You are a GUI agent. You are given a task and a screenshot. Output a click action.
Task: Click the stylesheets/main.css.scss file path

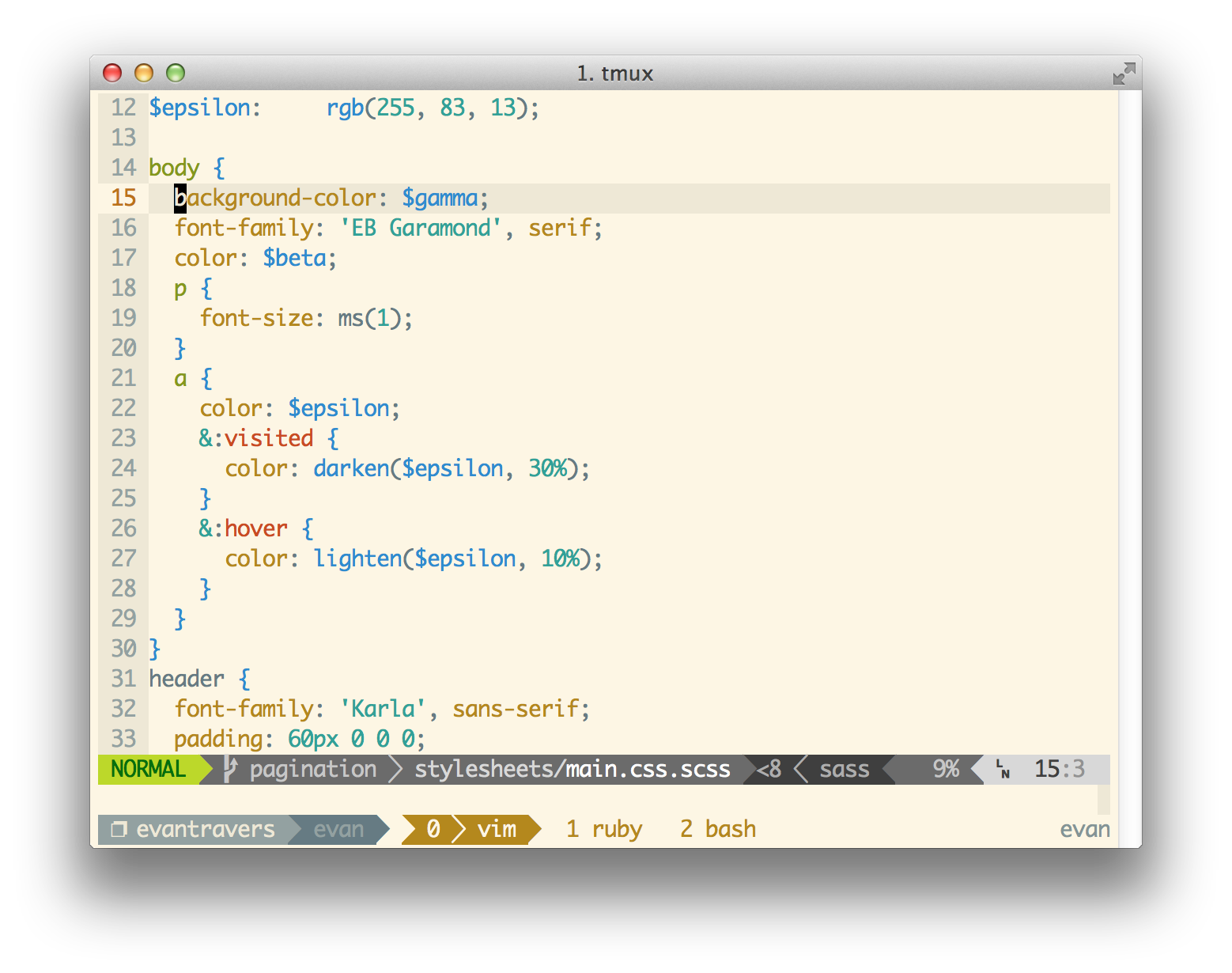(573, 769)
